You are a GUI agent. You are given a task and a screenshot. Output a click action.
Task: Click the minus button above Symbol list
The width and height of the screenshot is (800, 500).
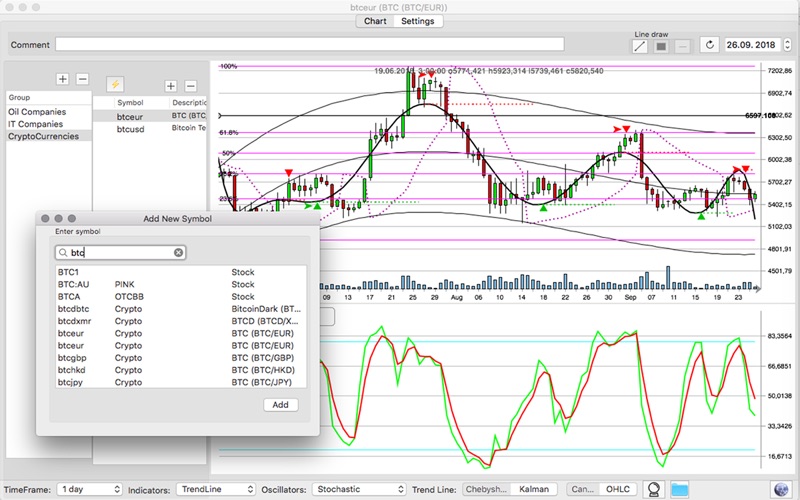click(x=190, y=86)
